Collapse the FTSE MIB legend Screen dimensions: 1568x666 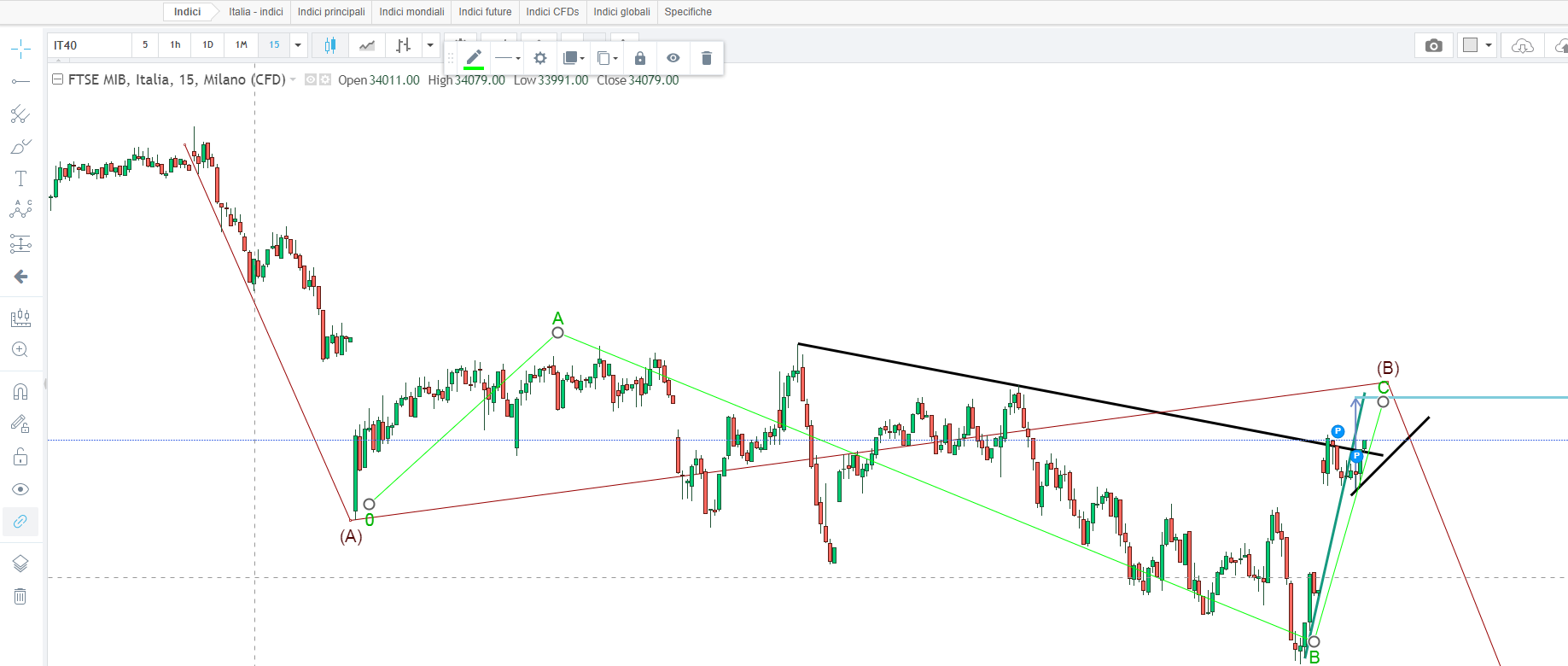coord(58,79)
